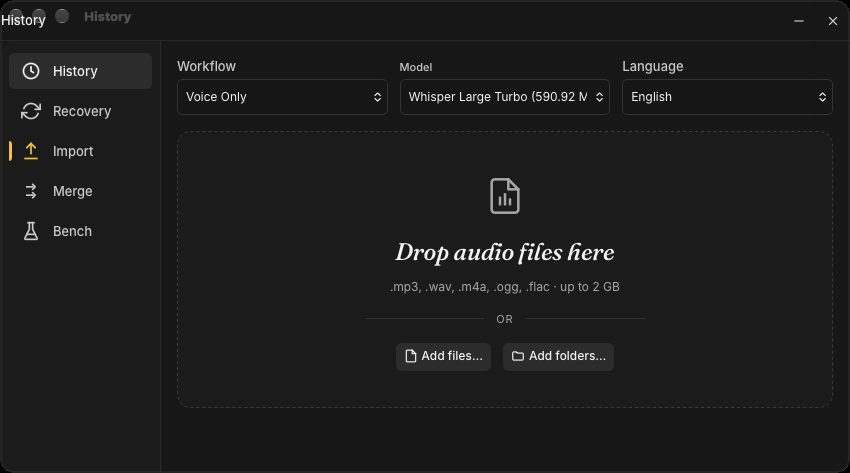Click the Add files... button
This screenshot has width=850, height=473.
[x=443, y=357]
